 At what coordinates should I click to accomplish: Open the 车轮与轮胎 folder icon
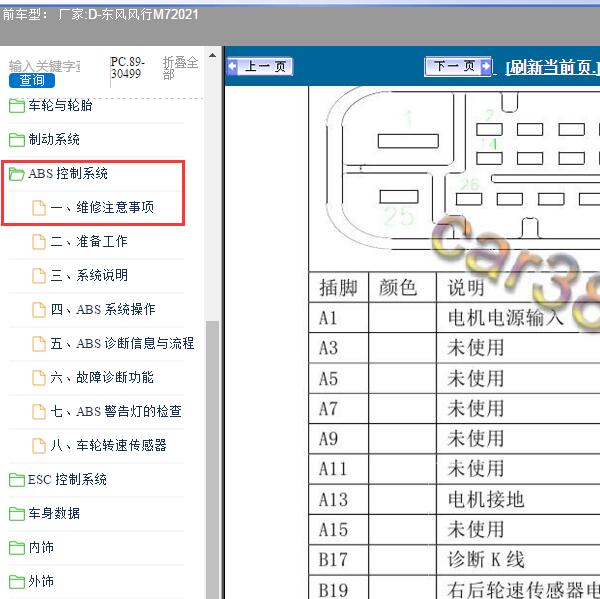point(16,106)
